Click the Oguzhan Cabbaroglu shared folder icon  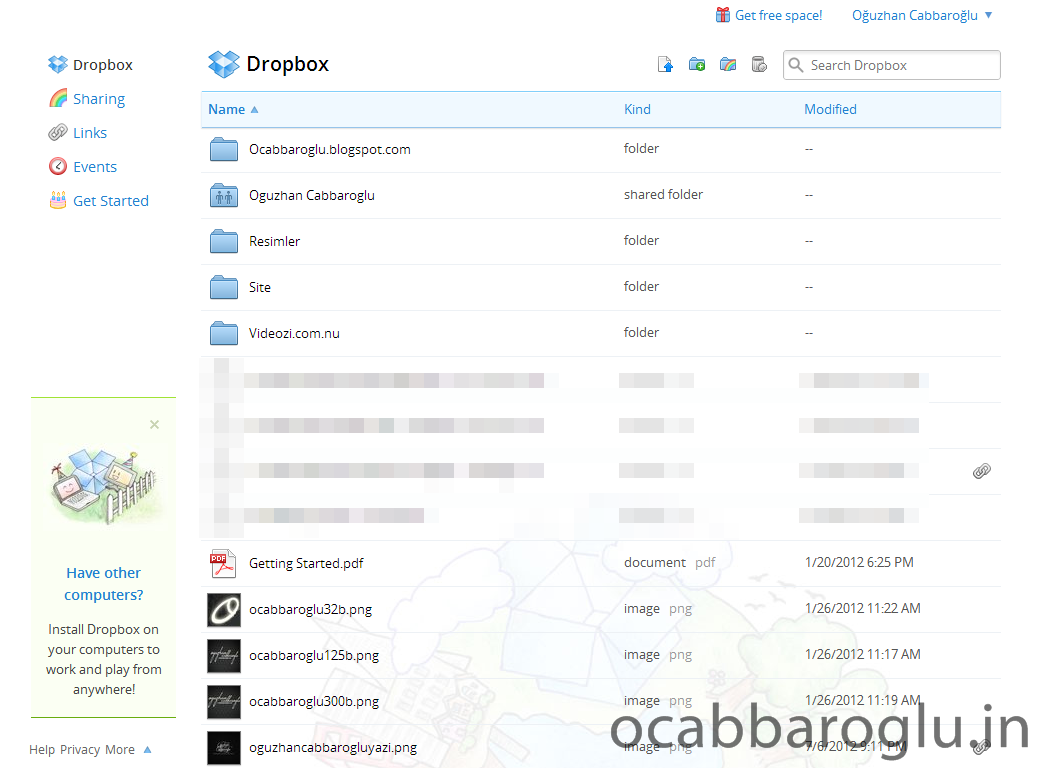point(224,196)
